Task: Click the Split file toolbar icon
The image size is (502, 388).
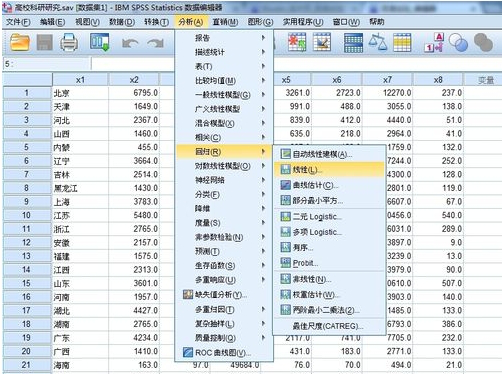Action: (353, 43)
